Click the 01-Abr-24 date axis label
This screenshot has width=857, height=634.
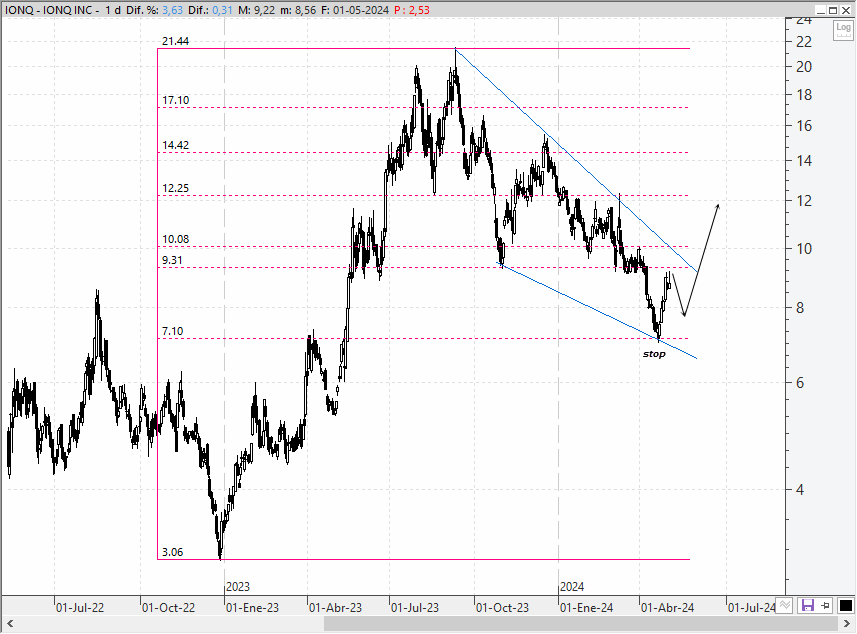(667, 608)
